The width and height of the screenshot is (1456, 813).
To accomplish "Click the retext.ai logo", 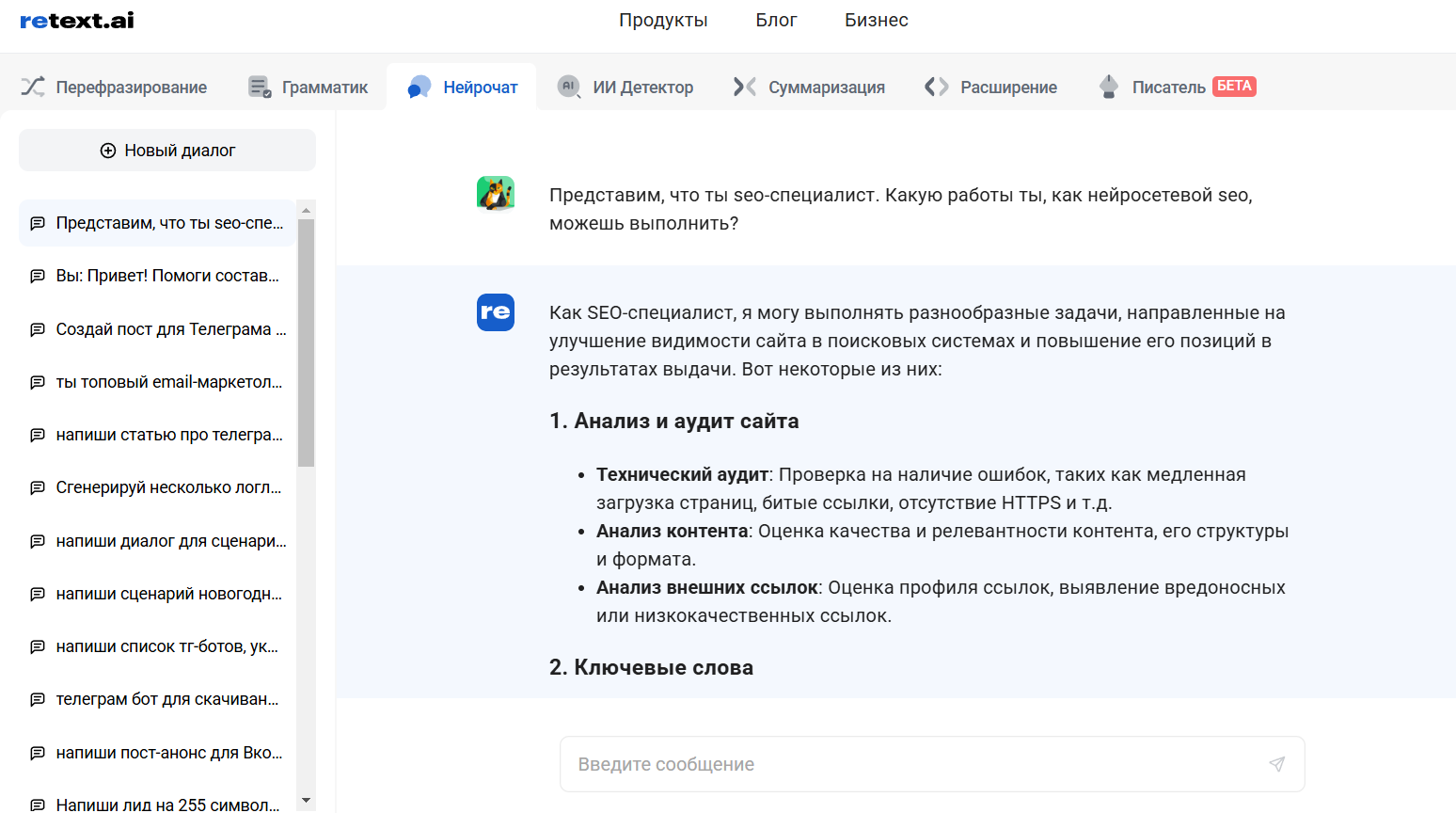I will coord(77,21).
